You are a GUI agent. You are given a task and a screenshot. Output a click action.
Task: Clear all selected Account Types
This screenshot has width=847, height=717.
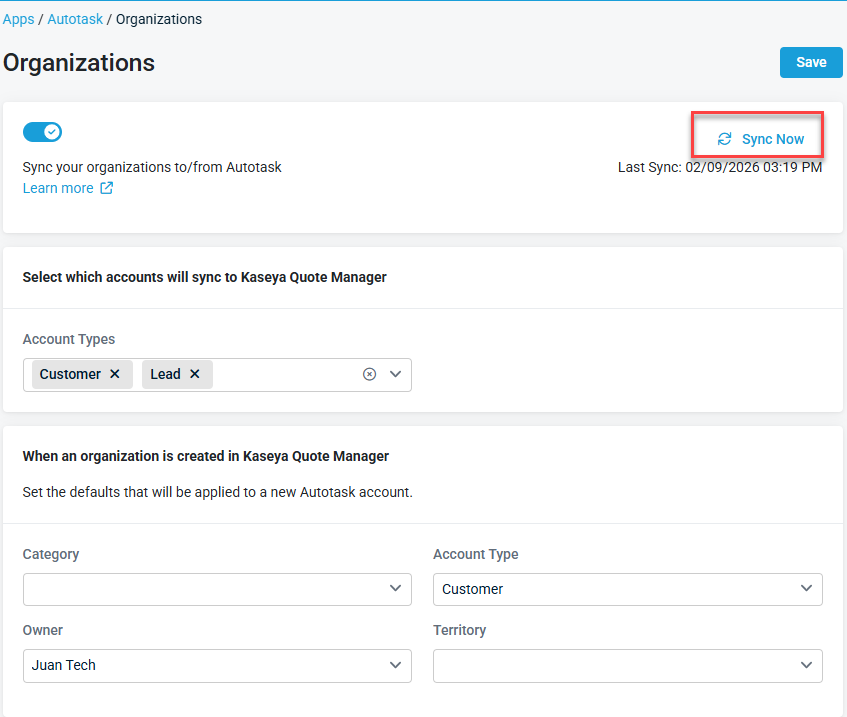pyautogui.click(x=369, y=374)
